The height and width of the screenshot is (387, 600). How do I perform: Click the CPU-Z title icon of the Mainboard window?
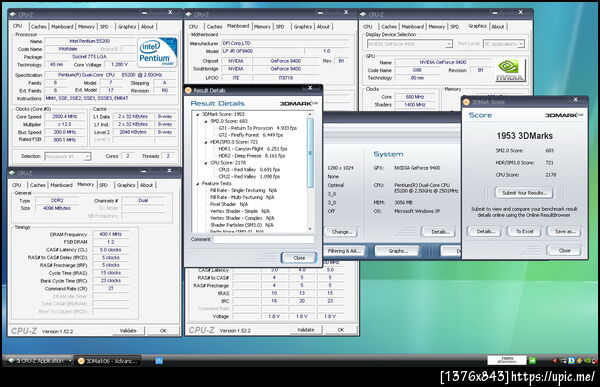coord(188,15)
